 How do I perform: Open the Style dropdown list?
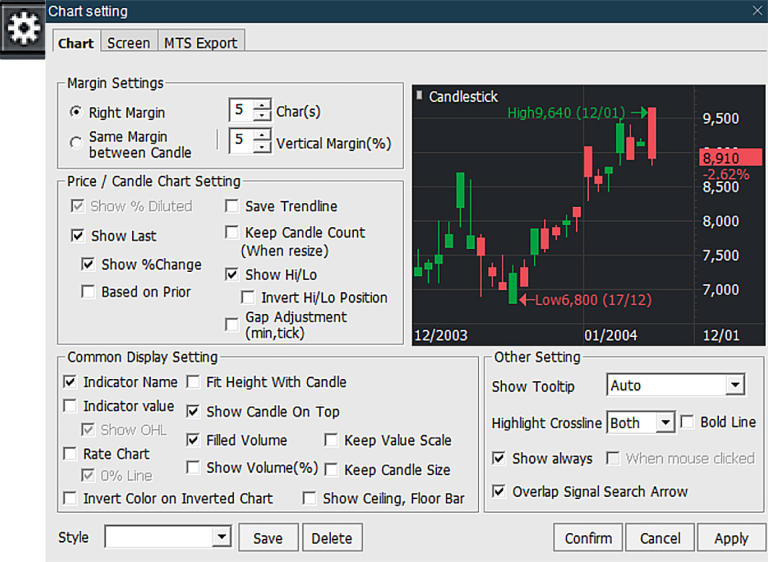pos(221,538)
